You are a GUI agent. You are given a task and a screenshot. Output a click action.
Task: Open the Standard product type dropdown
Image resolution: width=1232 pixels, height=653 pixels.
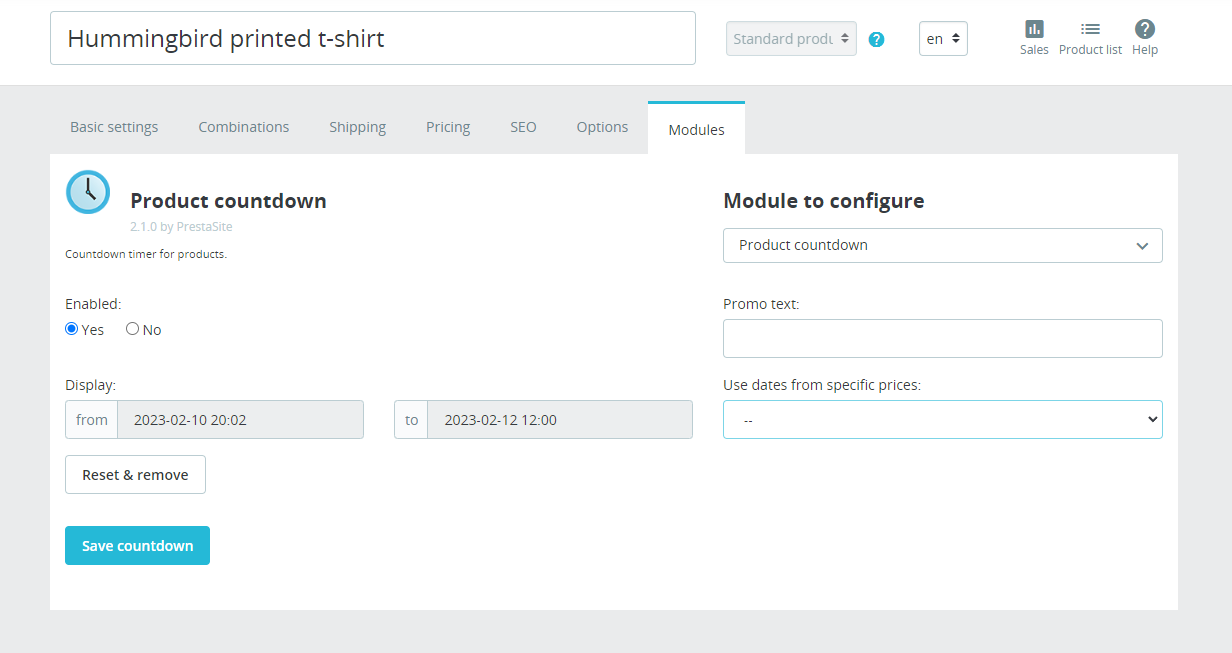tap(791, 39)
